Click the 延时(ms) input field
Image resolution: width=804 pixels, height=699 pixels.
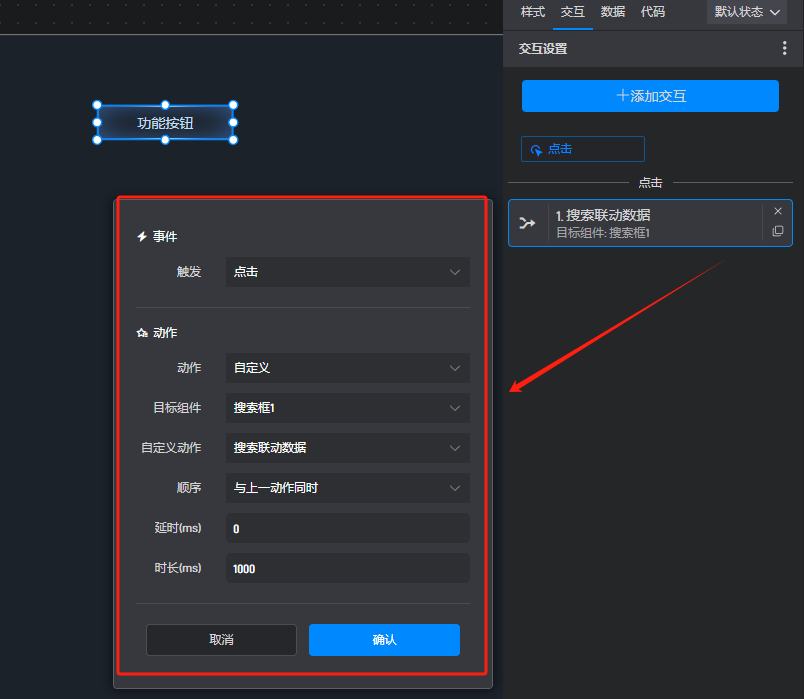[x=348, y=528]
